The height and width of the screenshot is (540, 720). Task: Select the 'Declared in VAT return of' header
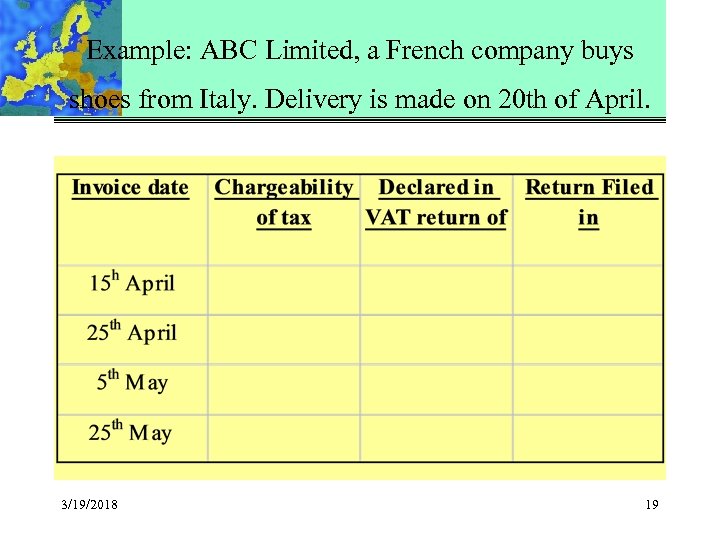tap(436, 202)
